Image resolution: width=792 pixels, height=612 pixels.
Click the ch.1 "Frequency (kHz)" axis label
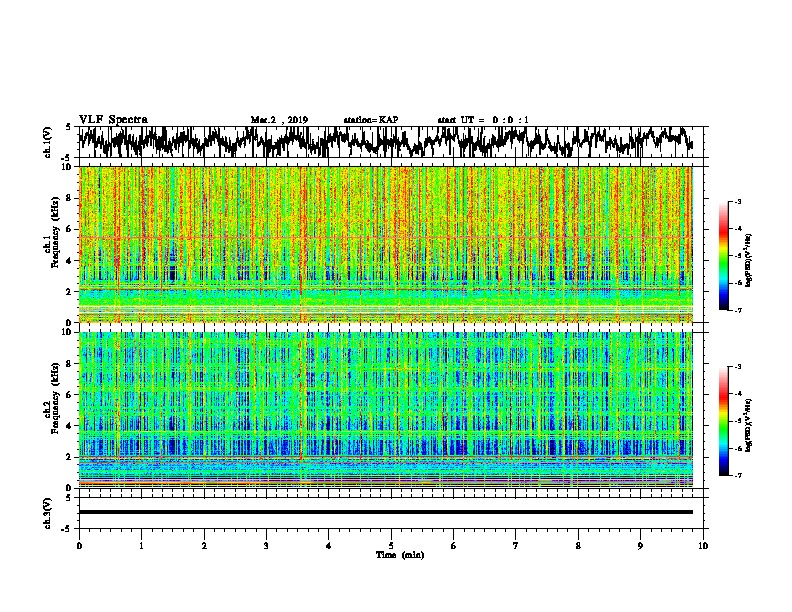click(55, 233)
